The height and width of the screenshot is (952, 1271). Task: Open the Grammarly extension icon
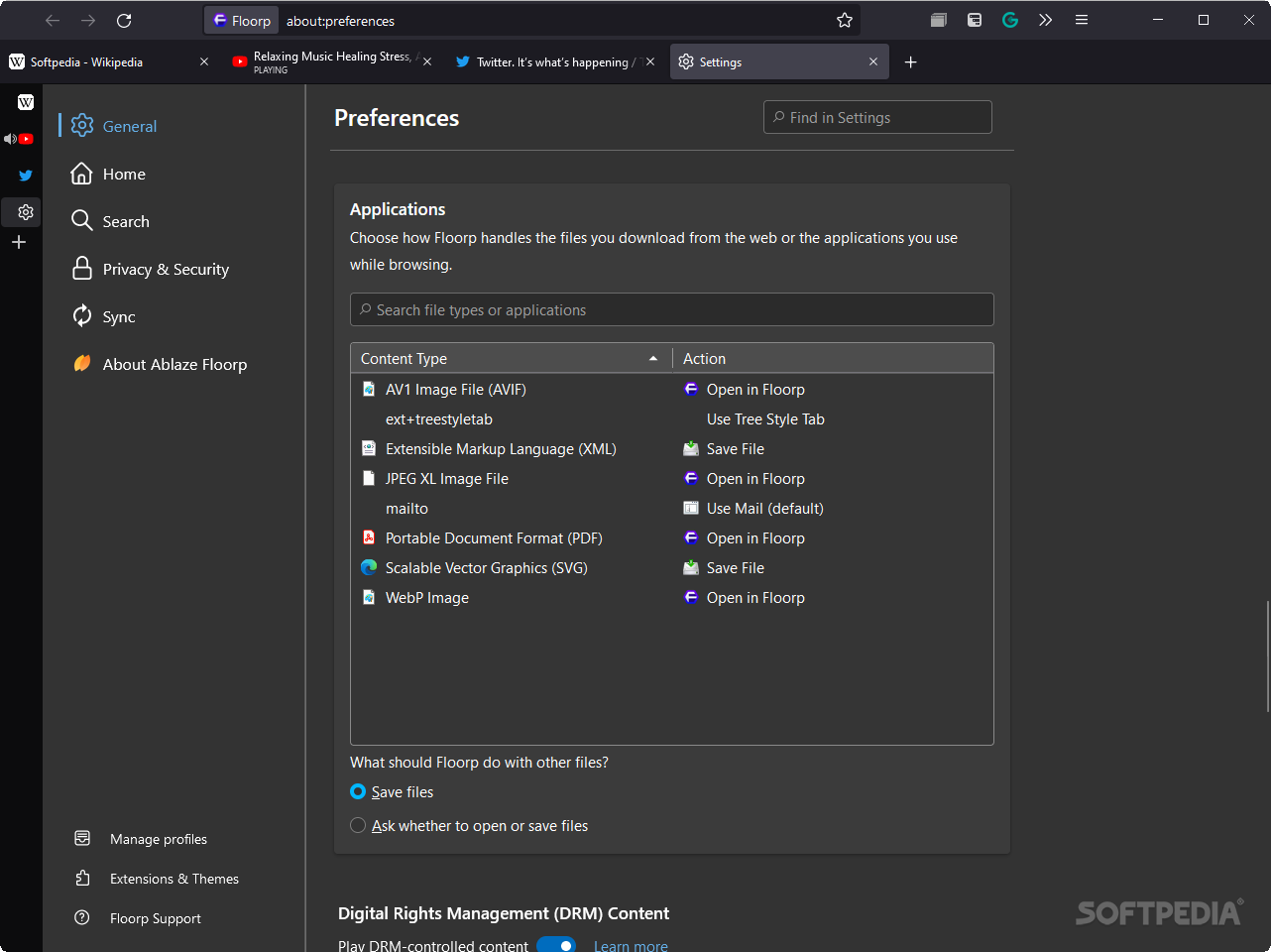click(x=1010, y=20)
